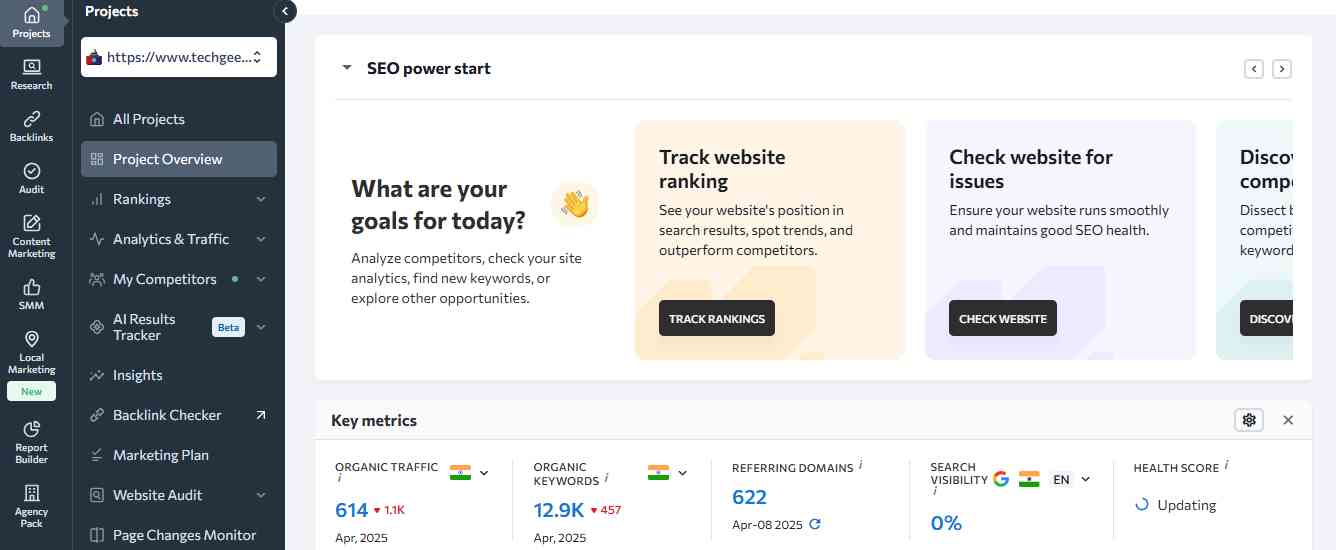Image resolution: width=1336 pixels, height=550 pixels.
Task: Click the search visibility value 0%
Action: tap(946, 523)
